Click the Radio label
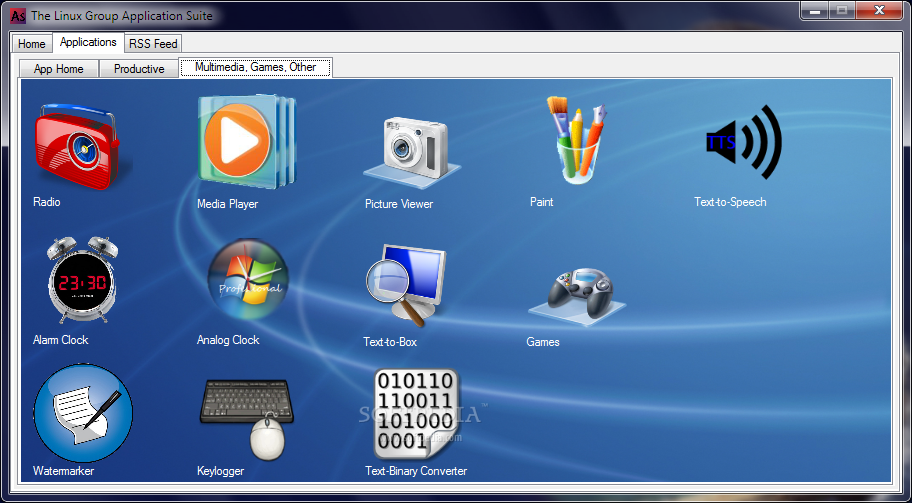The image size is (912, 503). [x=47, y=202]
